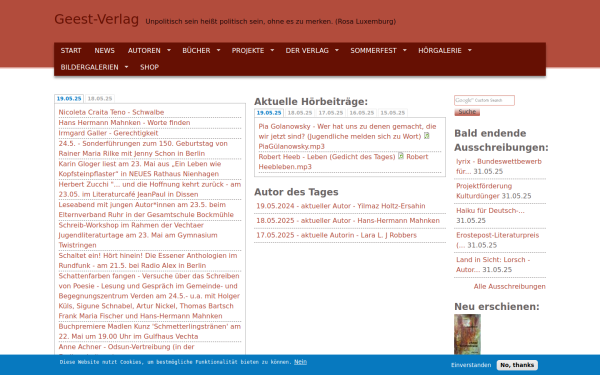Click the Suche button
The width and height of the screenshot is (600, 375).
pos(467,112)
